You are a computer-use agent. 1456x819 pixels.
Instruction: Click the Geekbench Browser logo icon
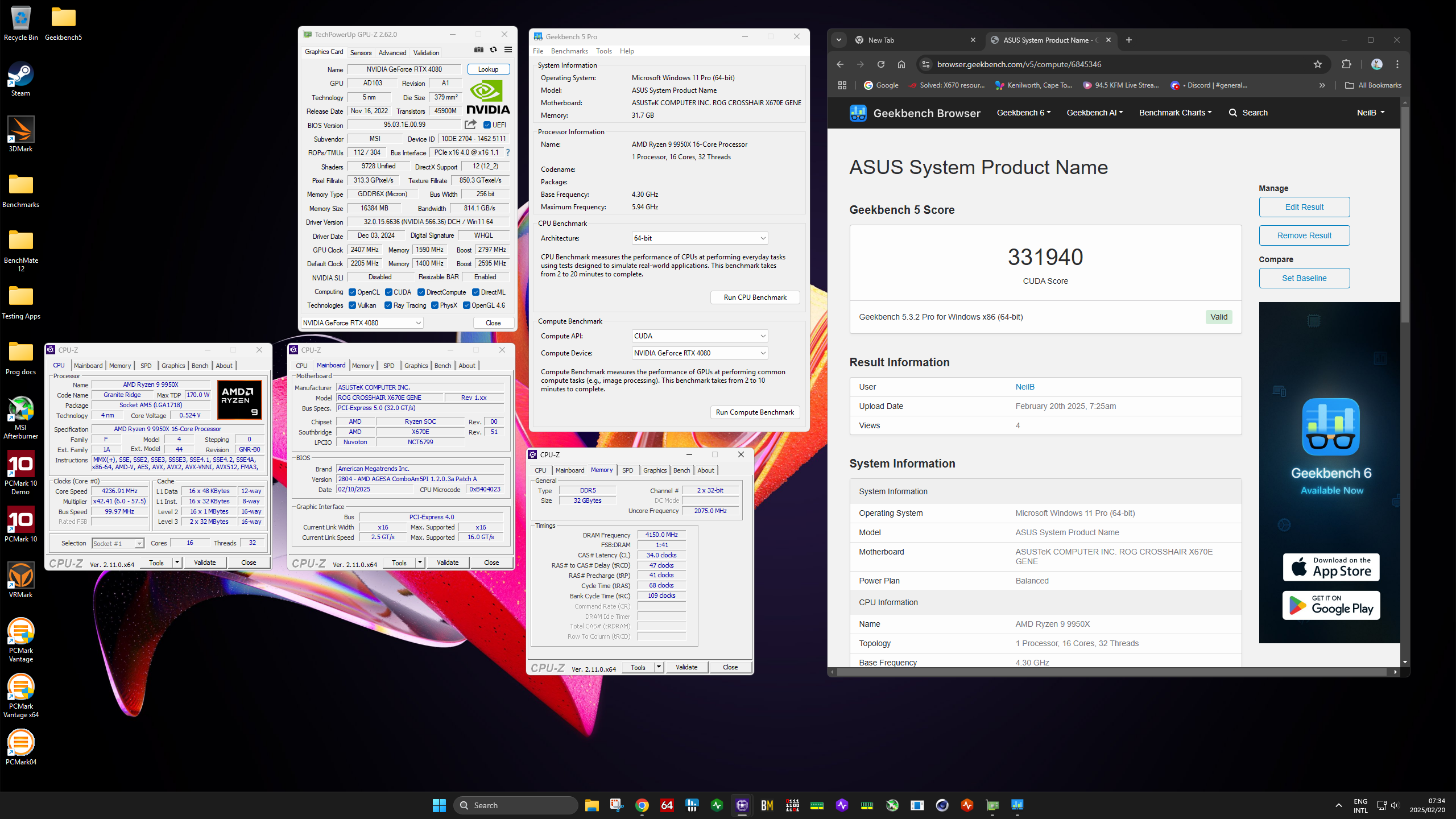point(858,113)
